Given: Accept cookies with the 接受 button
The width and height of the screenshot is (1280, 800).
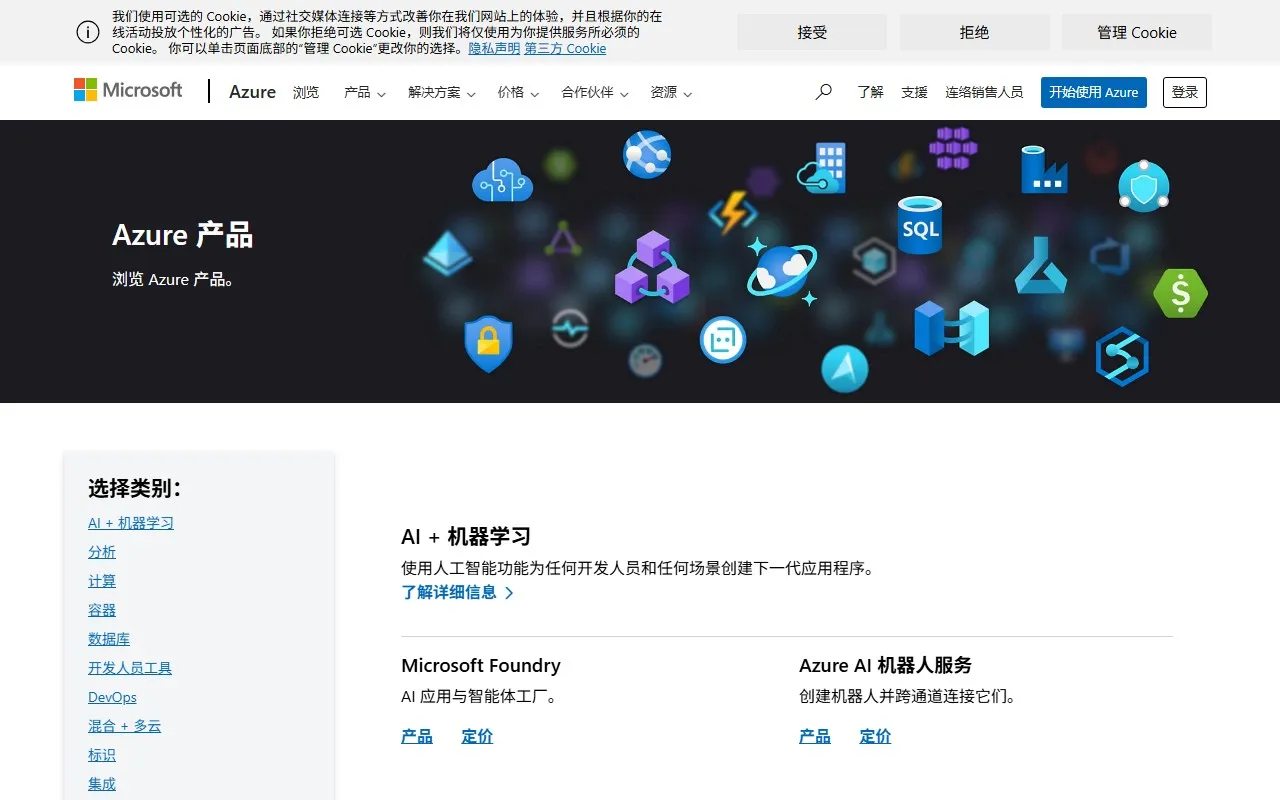Looking at the screenshot, I should click(811, 31).
